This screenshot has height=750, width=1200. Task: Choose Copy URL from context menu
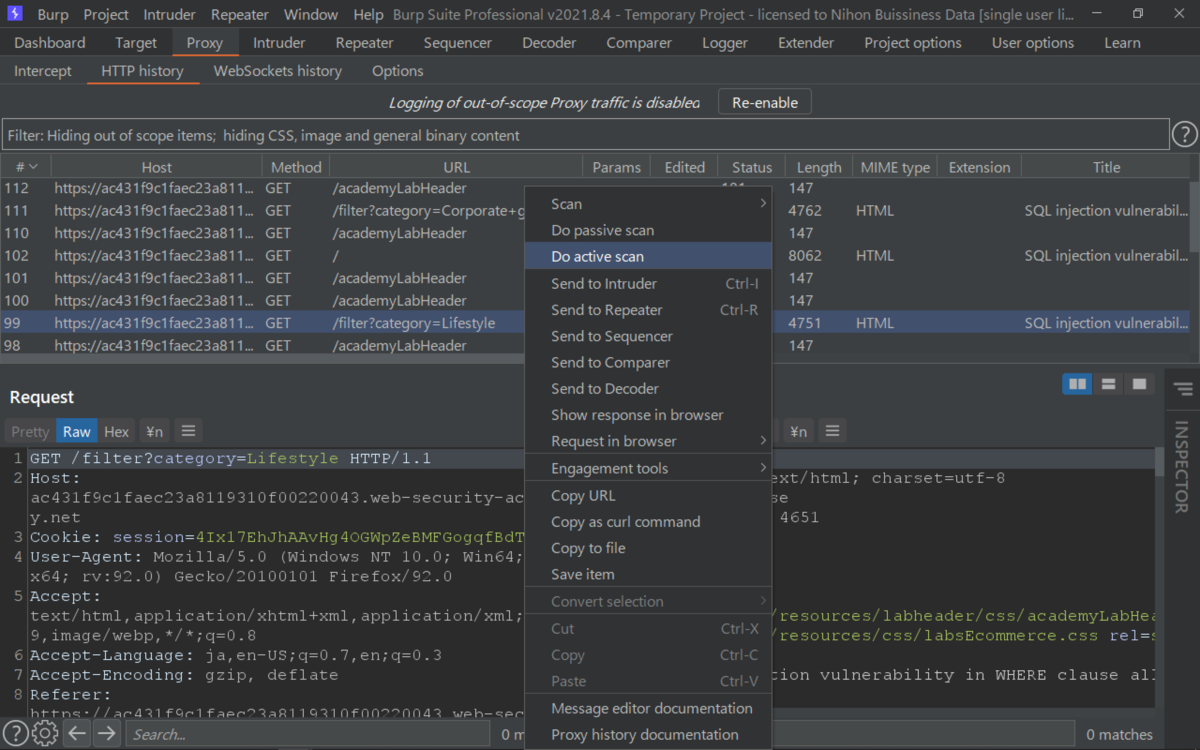[x=648, y=495]
